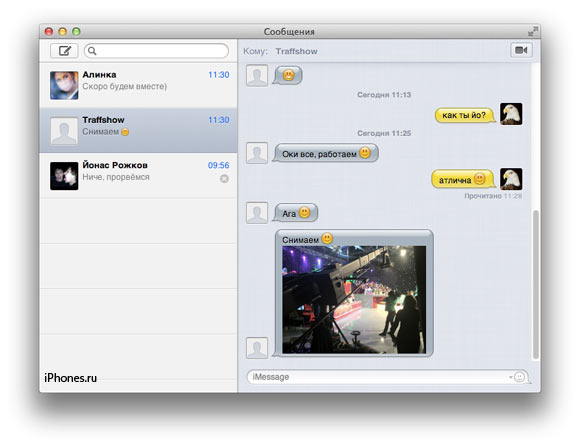580x447 pixels.
Task: Click the "Снимаем" caption in chat
Action: 300,240
